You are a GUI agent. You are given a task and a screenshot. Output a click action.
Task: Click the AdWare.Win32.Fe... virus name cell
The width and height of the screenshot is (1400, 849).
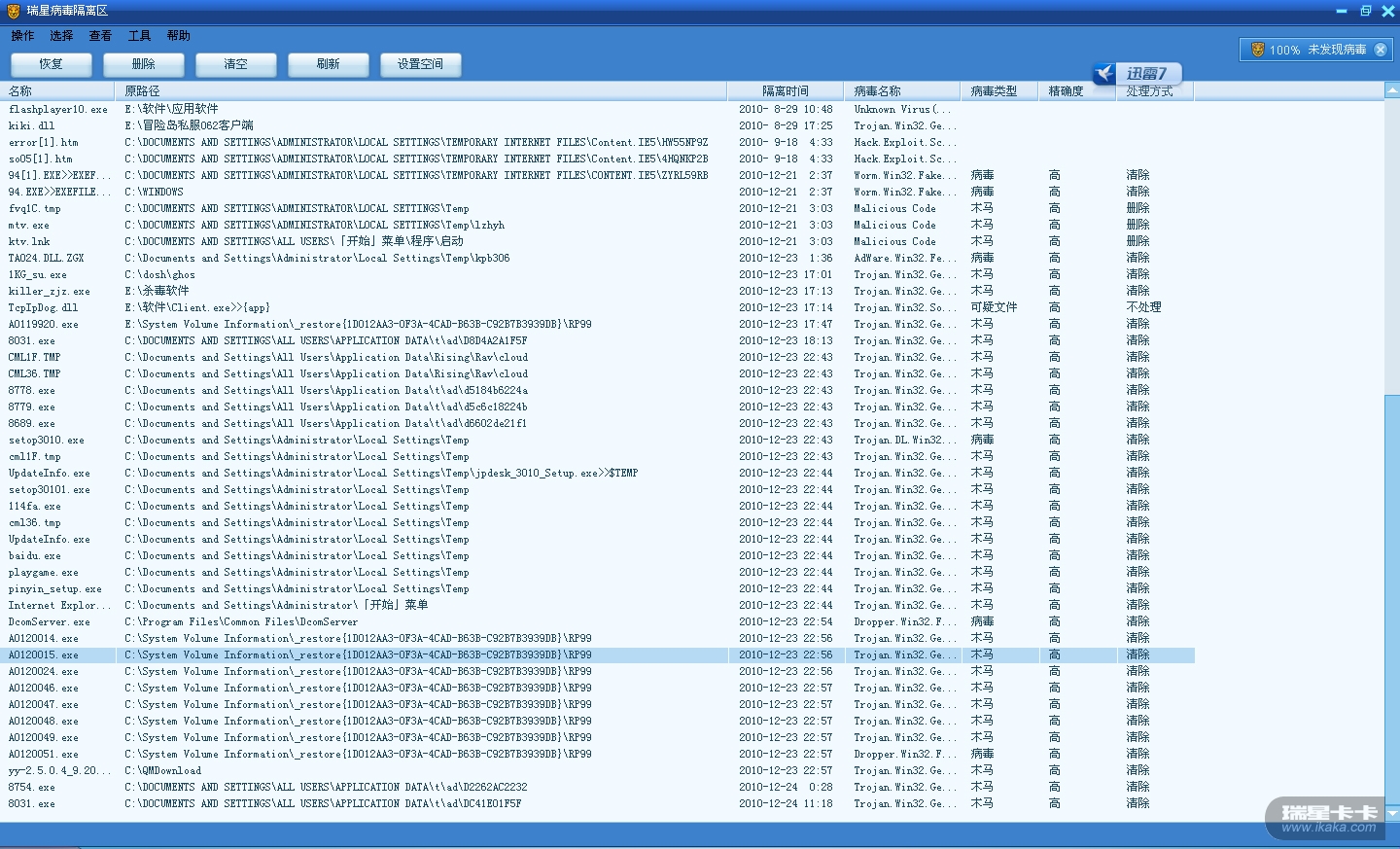905,259
